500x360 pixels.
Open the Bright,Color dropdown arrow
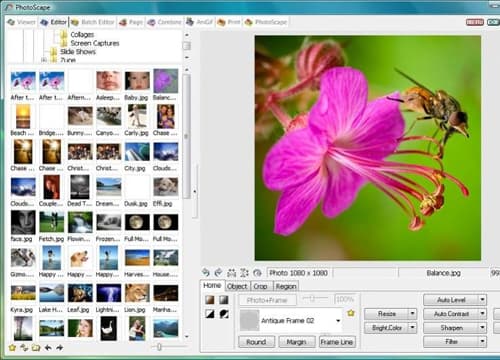click(x=413, y=328)
